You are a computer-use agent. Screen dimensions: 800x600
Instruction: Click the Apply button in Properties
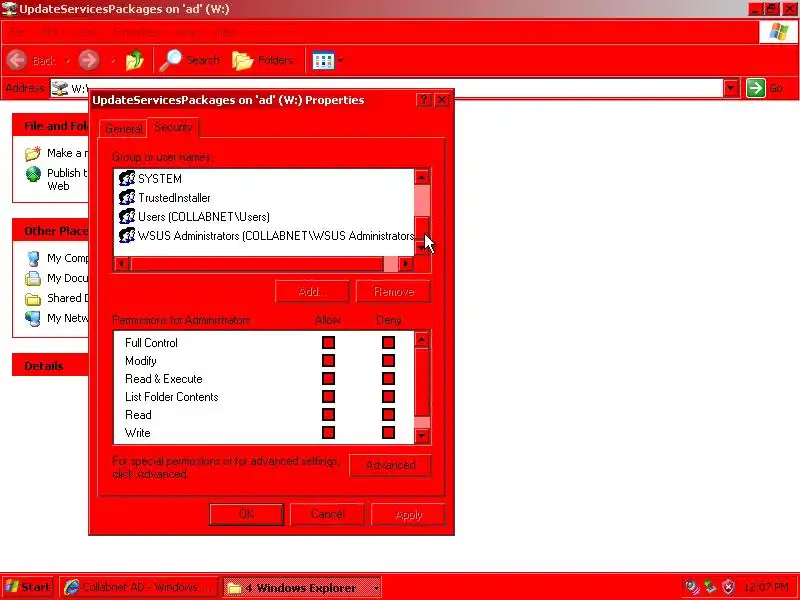408,514
